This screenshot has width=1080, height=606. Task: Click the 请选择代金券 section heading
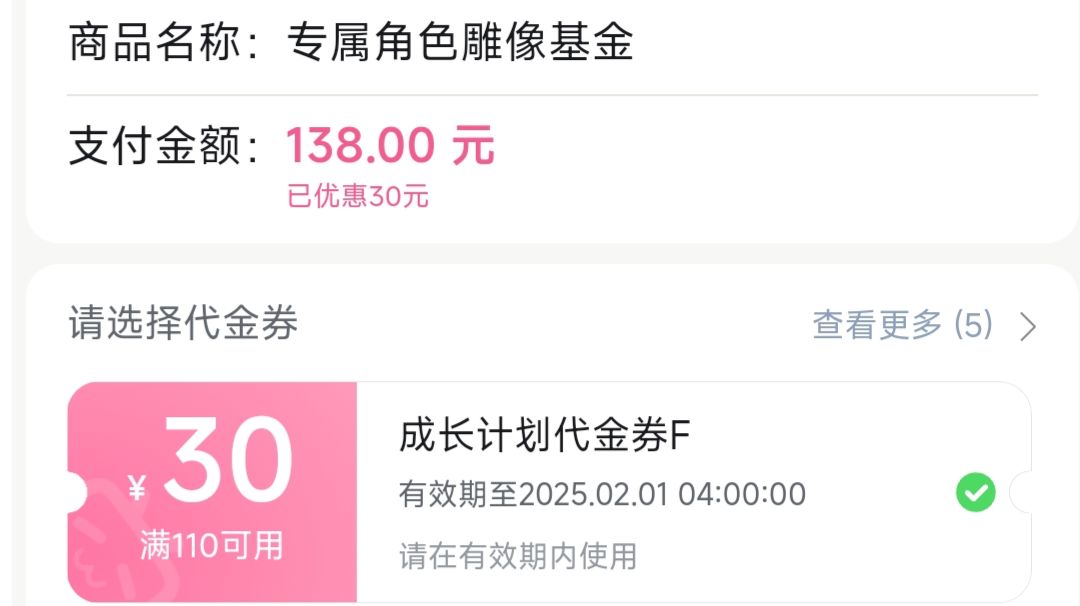(183, 324)
